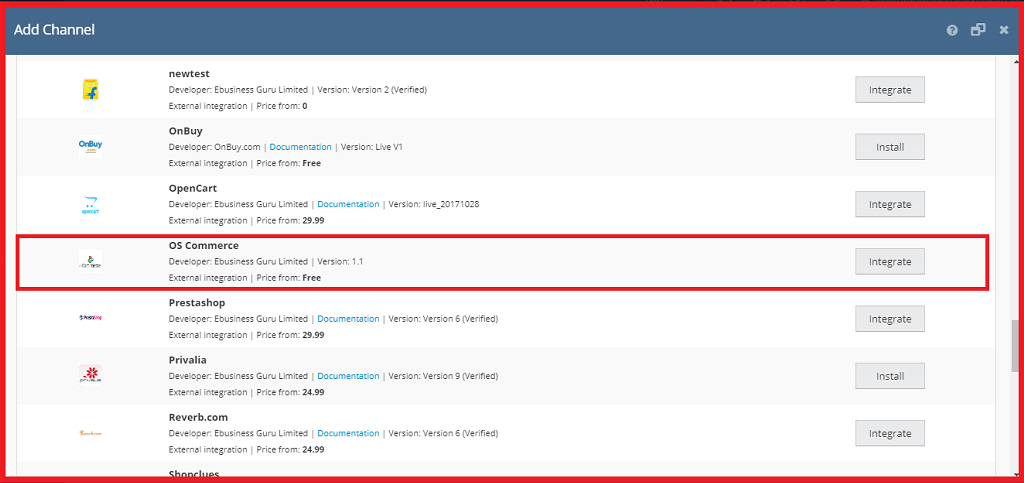The width and height of the screenshot is (1024, 483).
Task: Close the Add Channel dialog
Action: [1004, 30]
